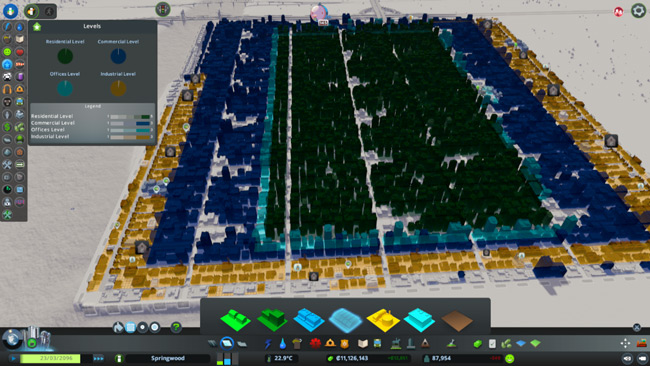Click the Springwood city name

168,358
